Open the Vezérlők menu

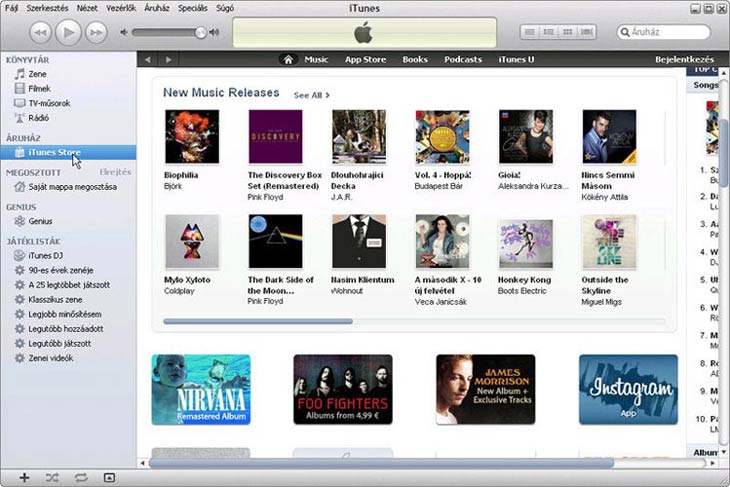(x=121, y=8)
